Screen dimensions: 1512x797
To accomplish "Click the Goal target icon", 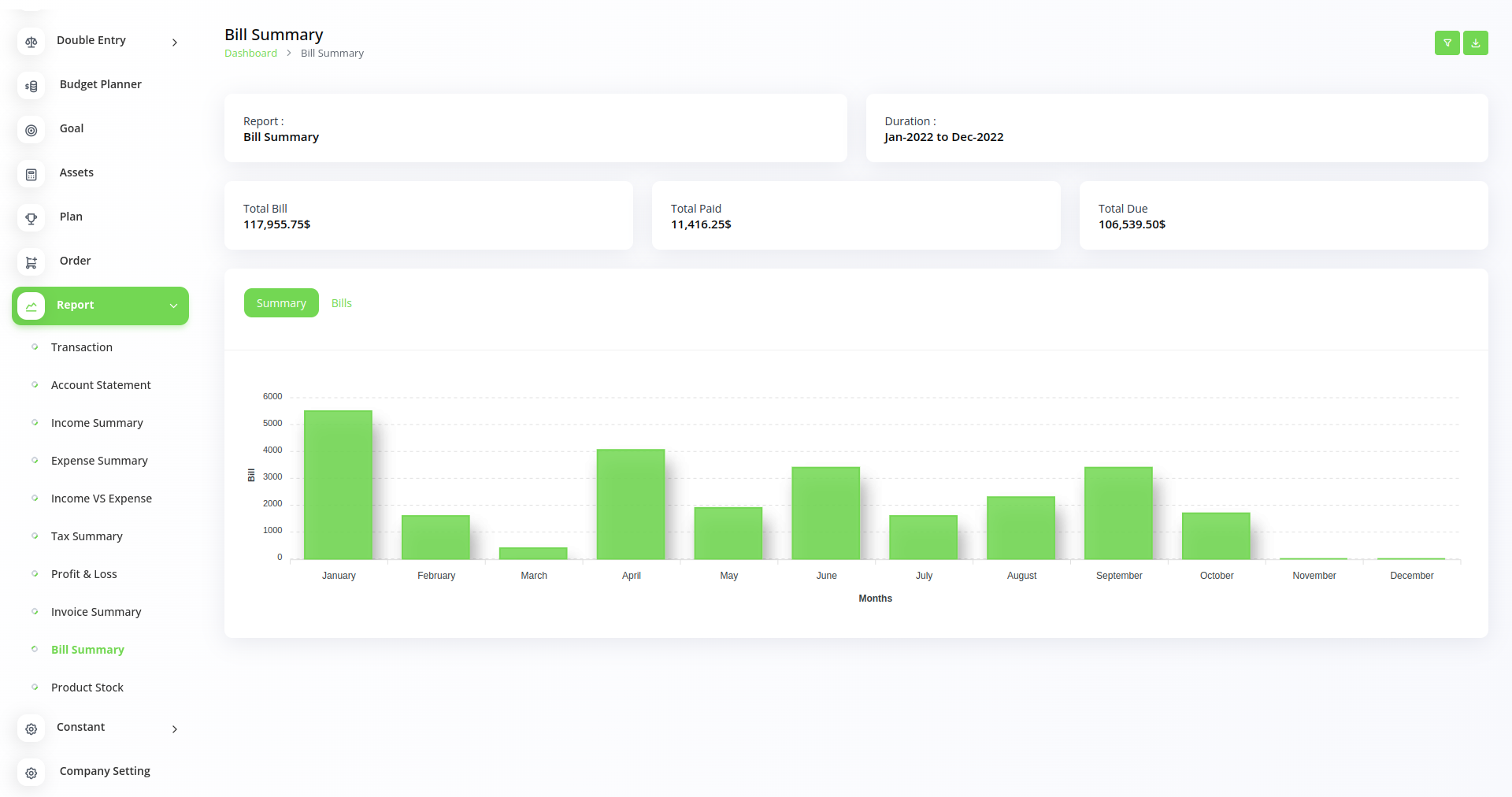I will [31, 130].
